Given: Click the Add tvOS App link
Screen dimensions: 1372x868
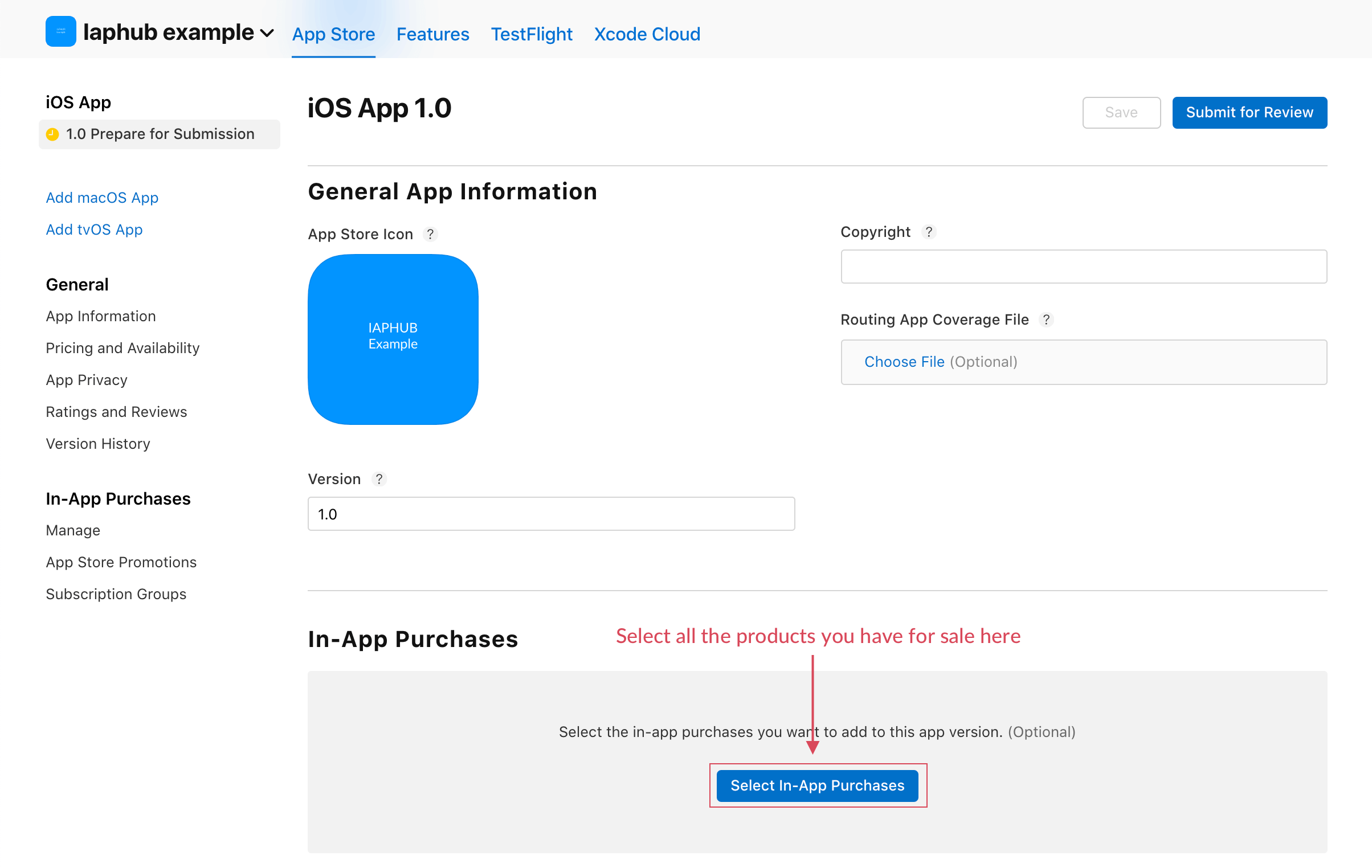Looking at the screenshot, I should pos(94,230).
